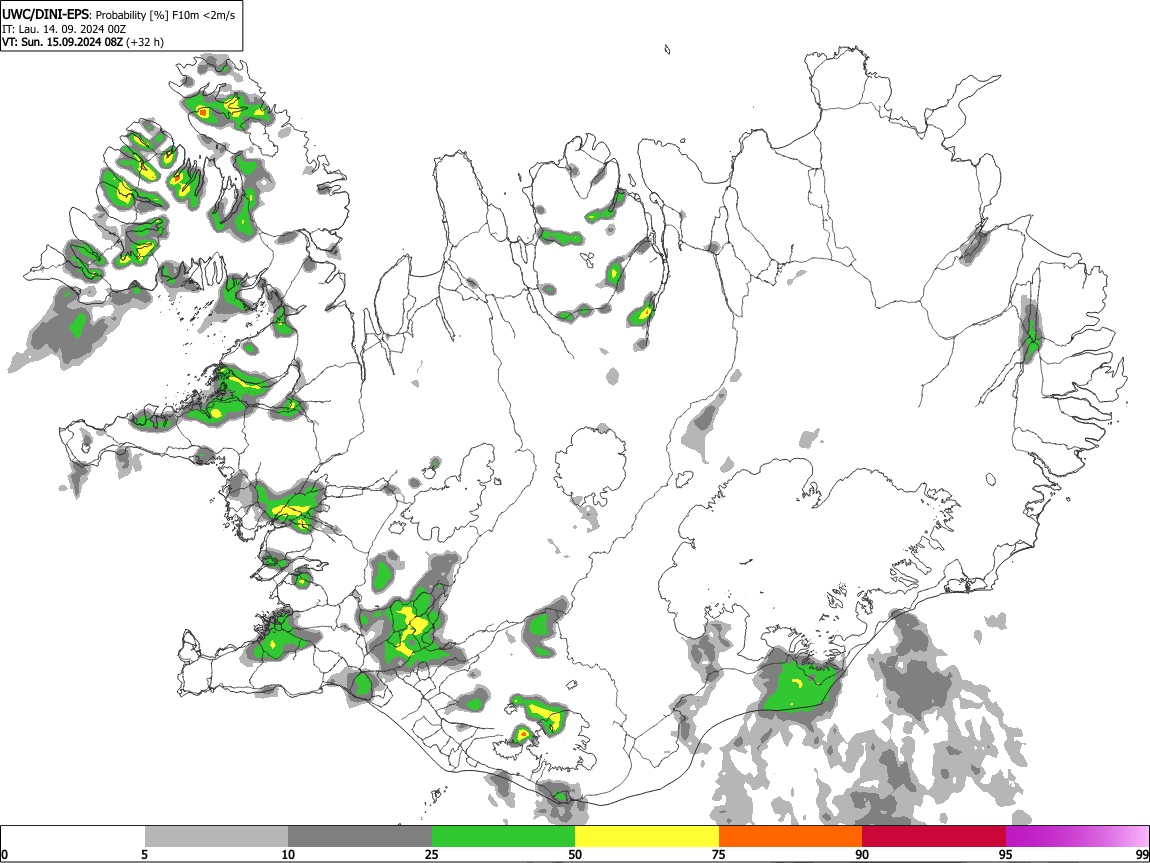This screenshot has height=863, width=1150.
Task: Click the yellow 50-75% legend swatch
Action: click(647, 837)
